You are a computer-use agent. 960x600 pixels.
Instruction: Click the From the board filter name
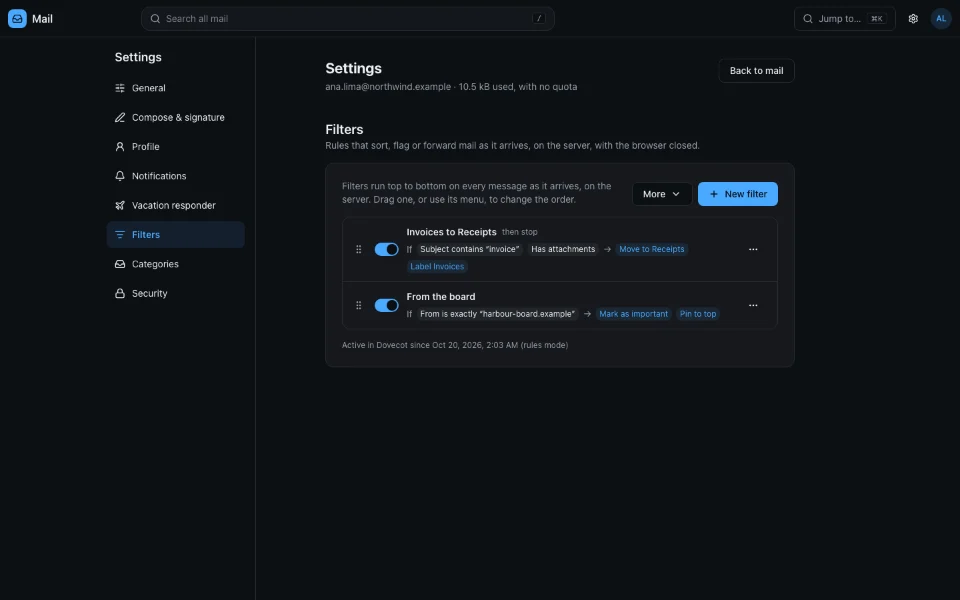pyautogui.click(x=441, y=296)
